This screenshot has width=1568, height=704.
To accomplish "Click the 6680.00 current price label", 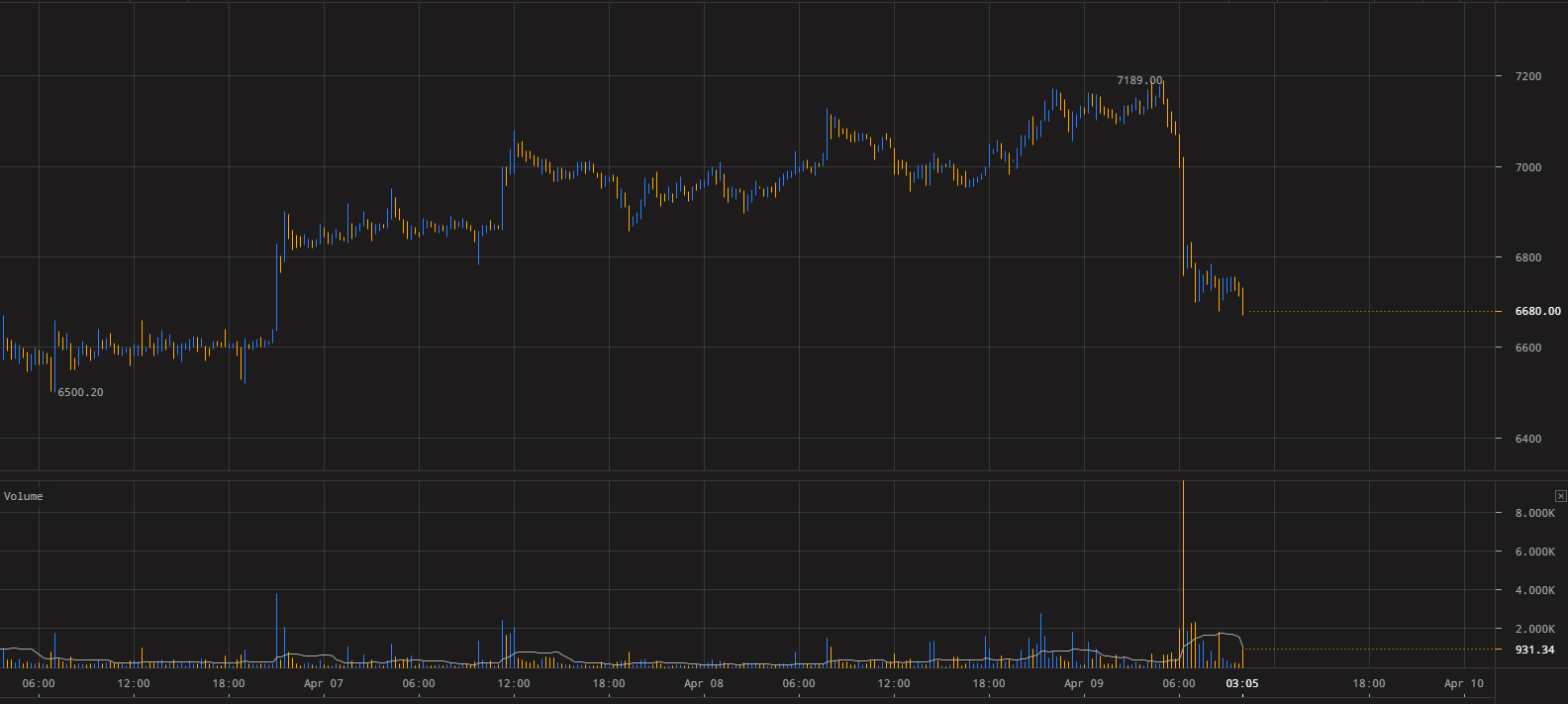I will coord(1537,311).
